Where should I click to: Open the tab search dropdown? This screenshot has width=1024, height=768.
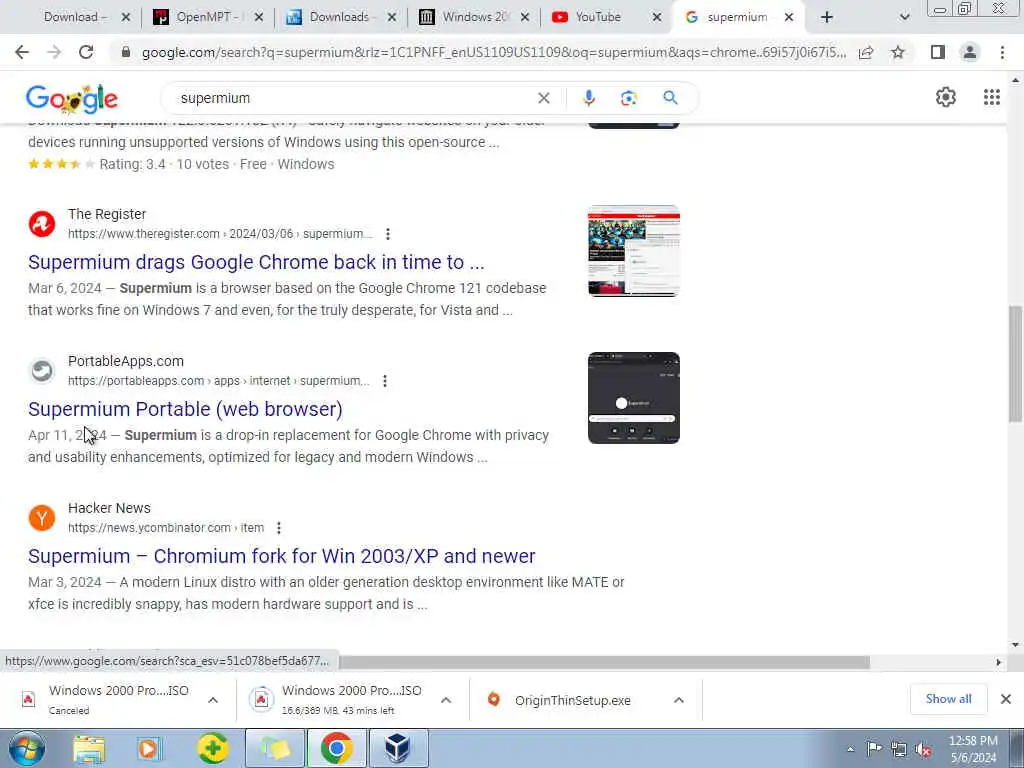[904, 18]
